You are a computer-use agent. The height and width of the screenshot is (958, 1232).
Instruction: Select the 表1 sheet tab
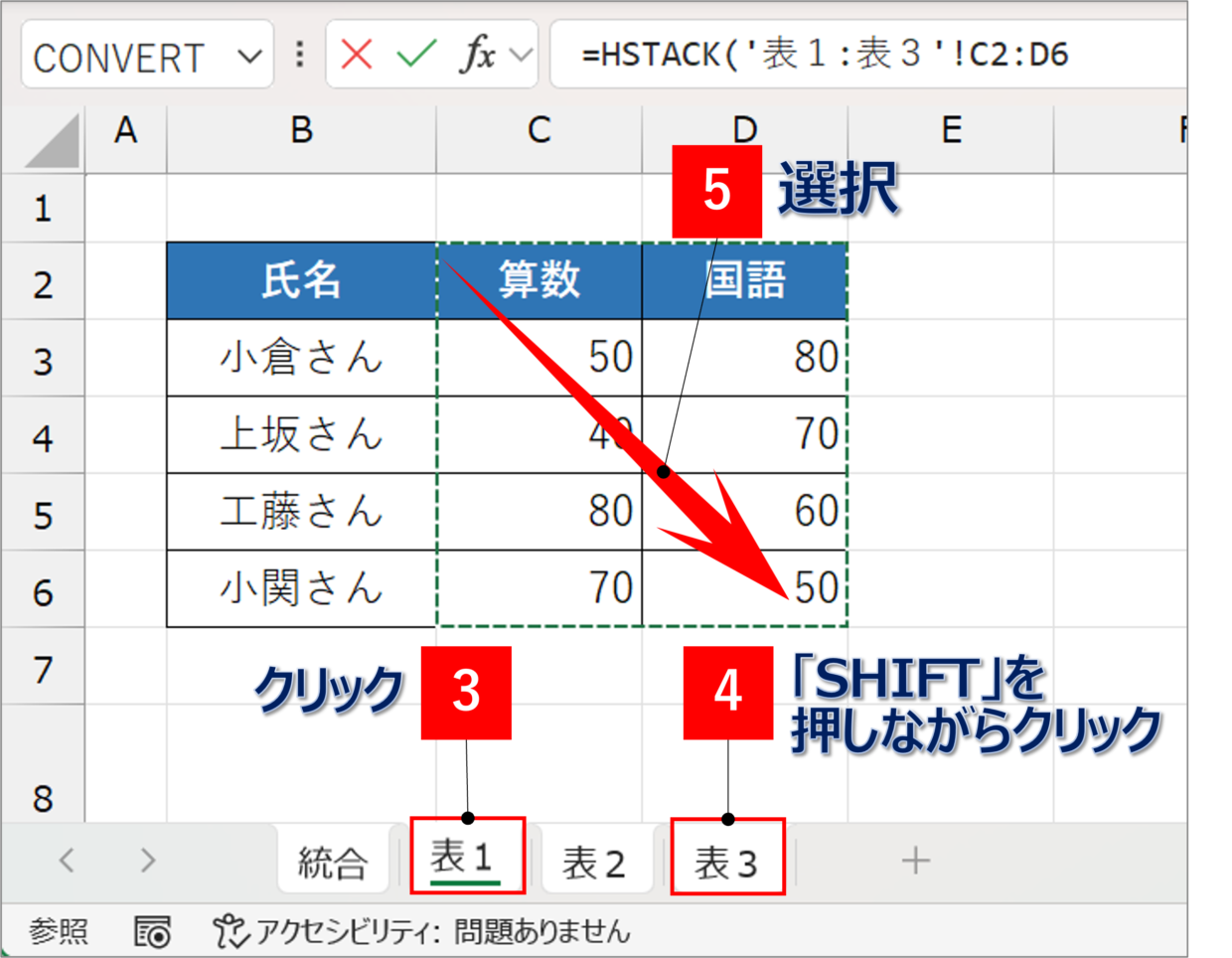pyautogui.click(x=463, y=858)
